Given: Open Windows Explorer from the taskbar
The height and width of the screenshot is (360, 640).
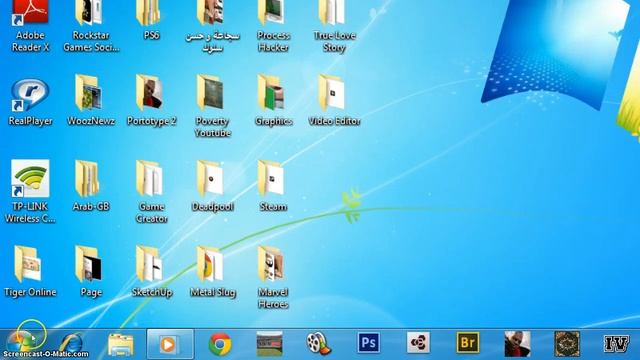Looking at the screenshot, I should [x=120, y=344].
